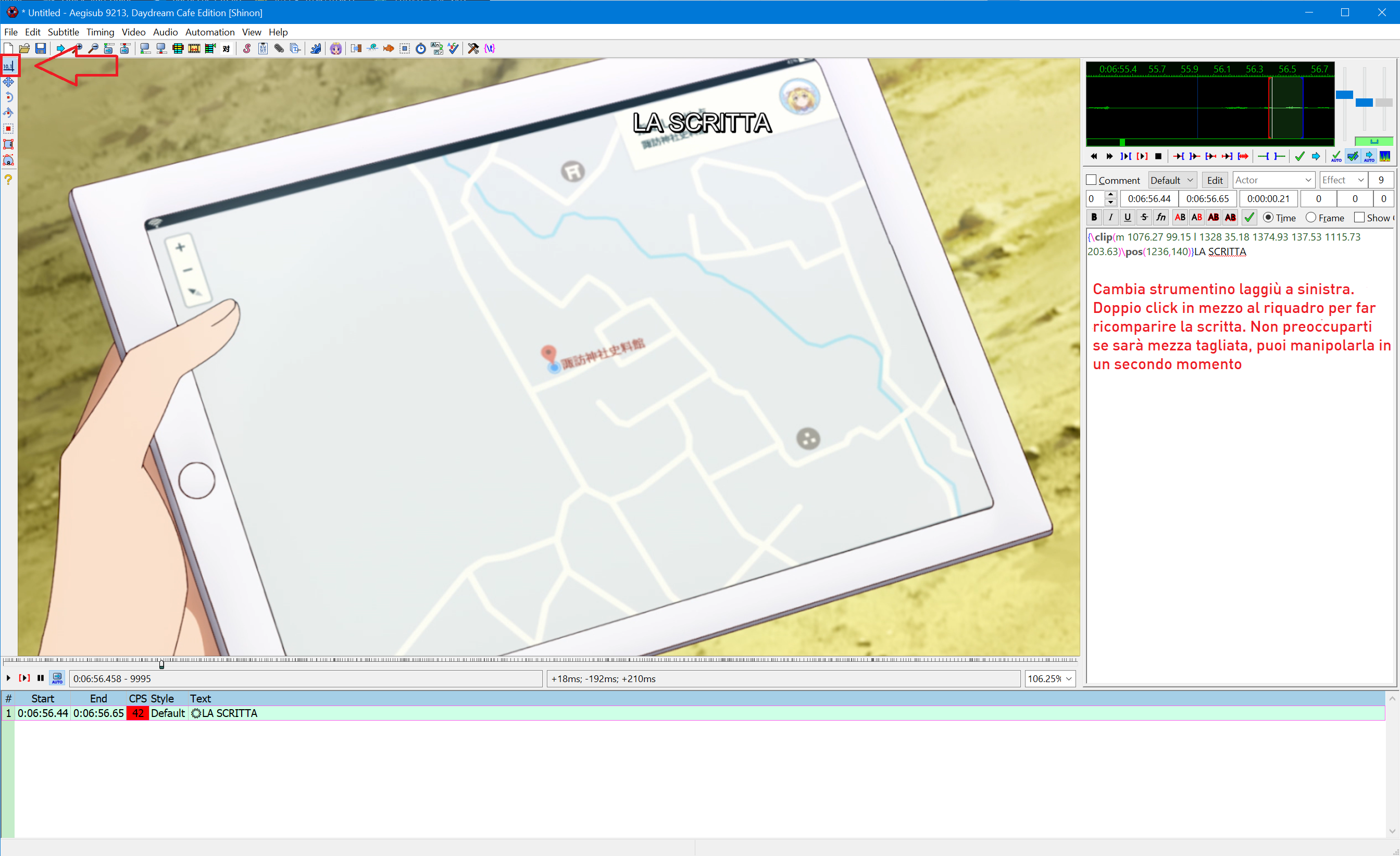Select subtitle line 1 LA SCRITTA
Screen dimensions: 1400x856
pos(230,713)
